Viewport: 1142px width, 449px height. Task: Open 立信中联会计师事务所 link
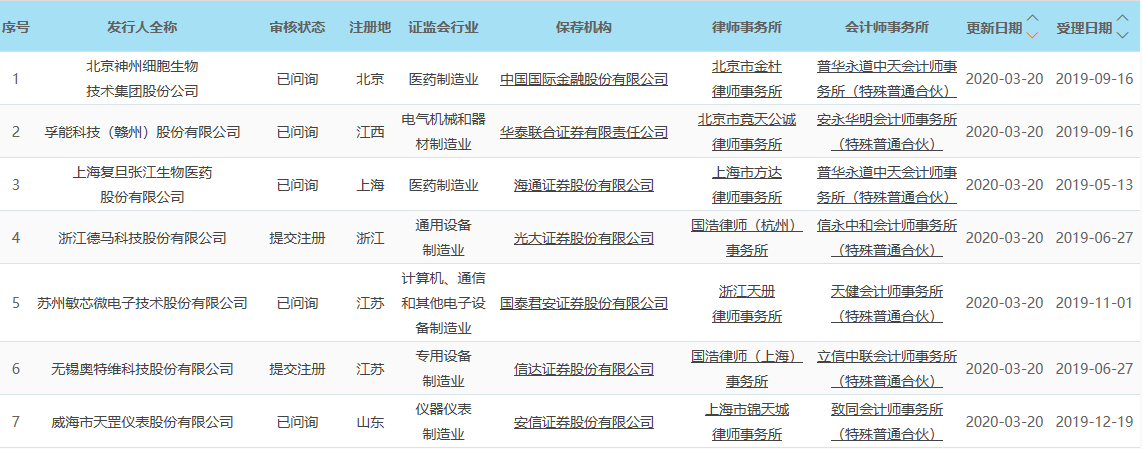[x=887, y=369]
